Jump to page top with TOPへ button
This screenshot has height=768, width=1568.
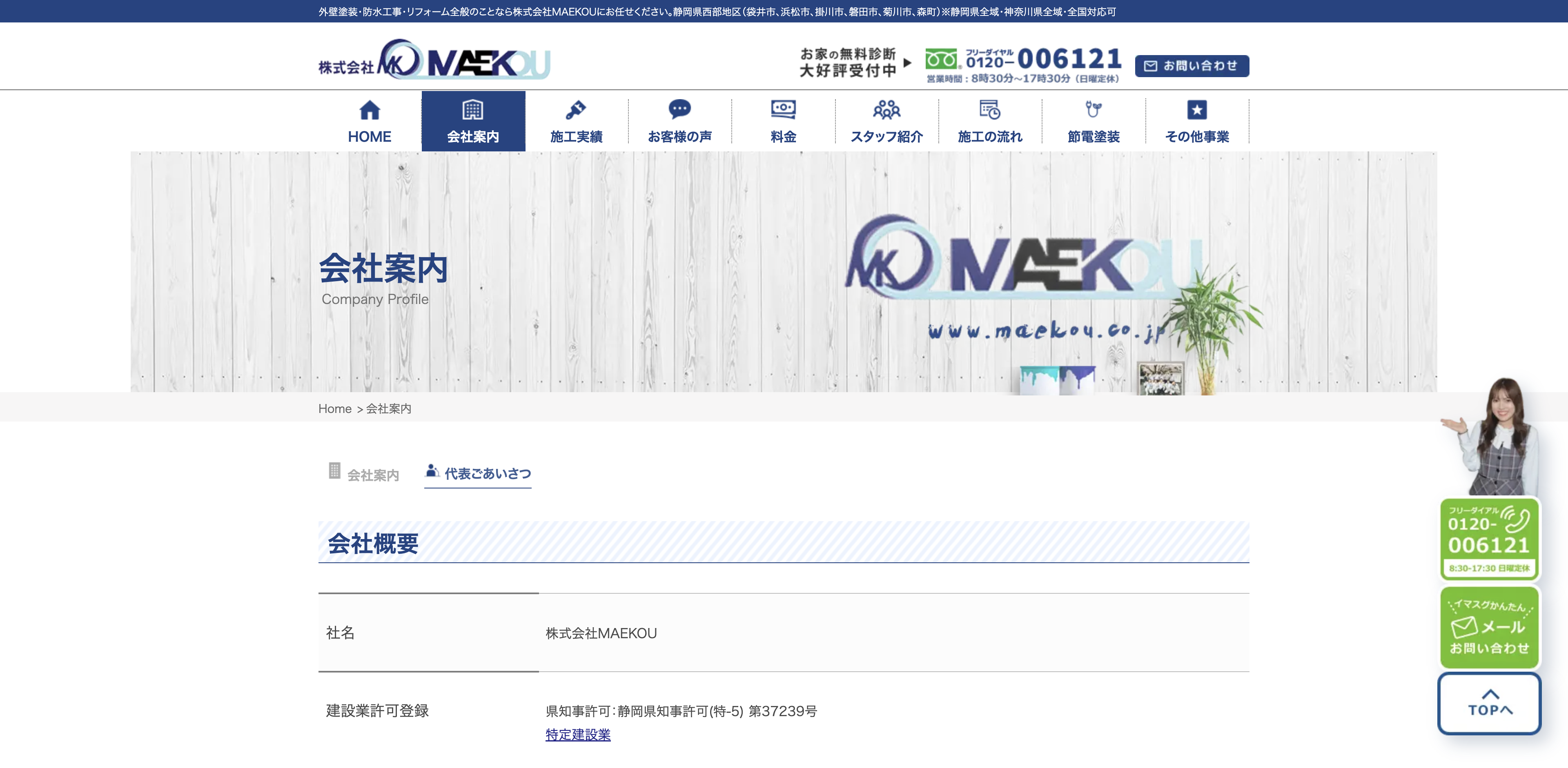coord(1489,703)
